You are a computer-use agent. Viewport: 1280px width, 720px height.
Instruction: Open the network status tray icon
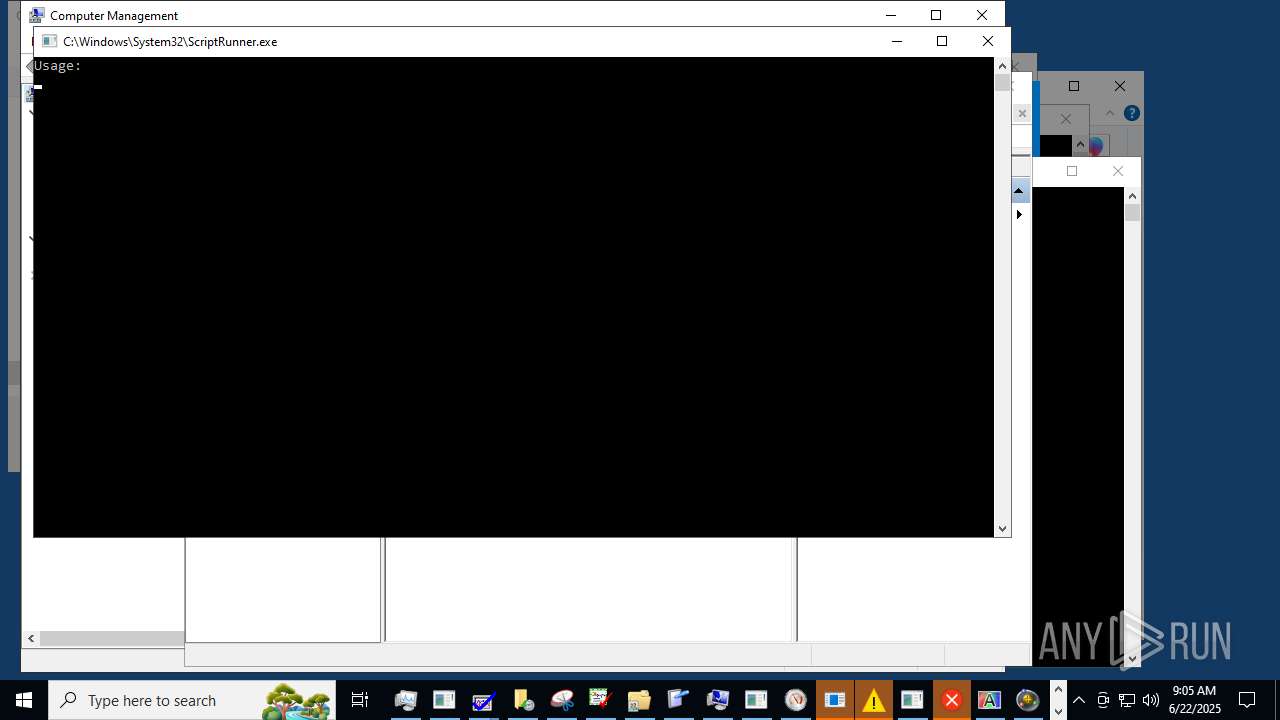coord(1127,700)
